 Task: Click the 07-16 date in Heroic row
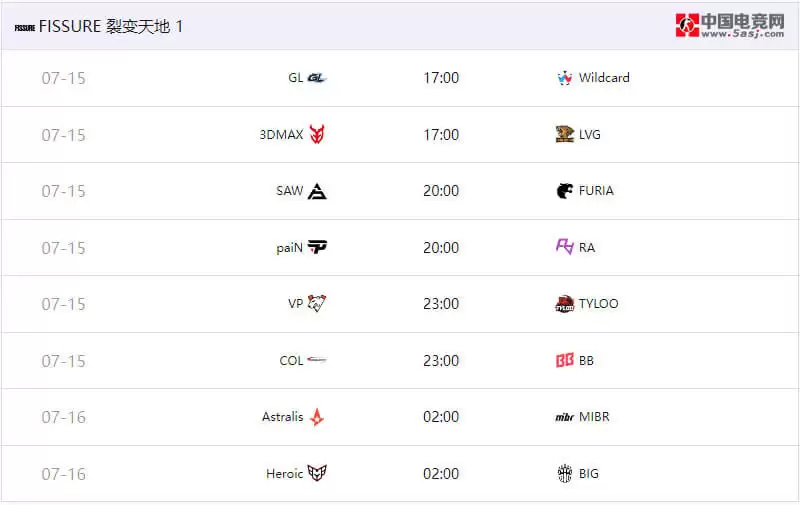[64, 473]
